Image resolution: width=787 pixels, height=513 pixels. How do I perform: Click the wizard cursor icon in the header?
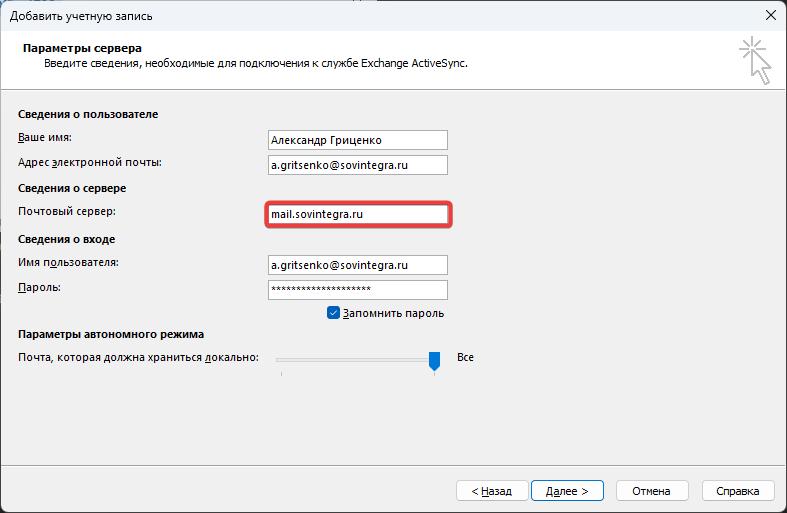pyautogui.click(x=757, y=60)
